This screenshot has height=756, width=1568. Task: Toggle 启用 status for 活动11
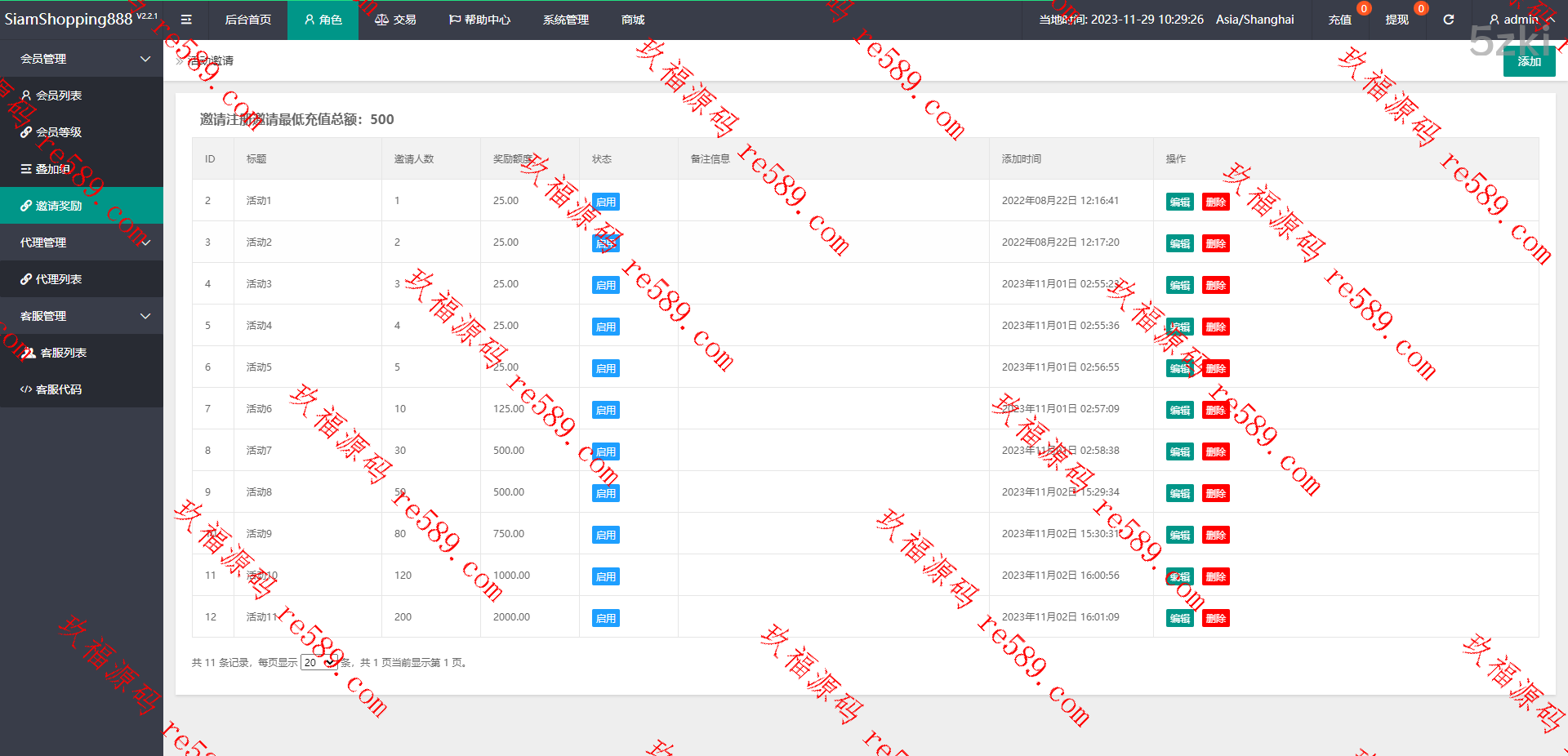[x=605, y=618]
